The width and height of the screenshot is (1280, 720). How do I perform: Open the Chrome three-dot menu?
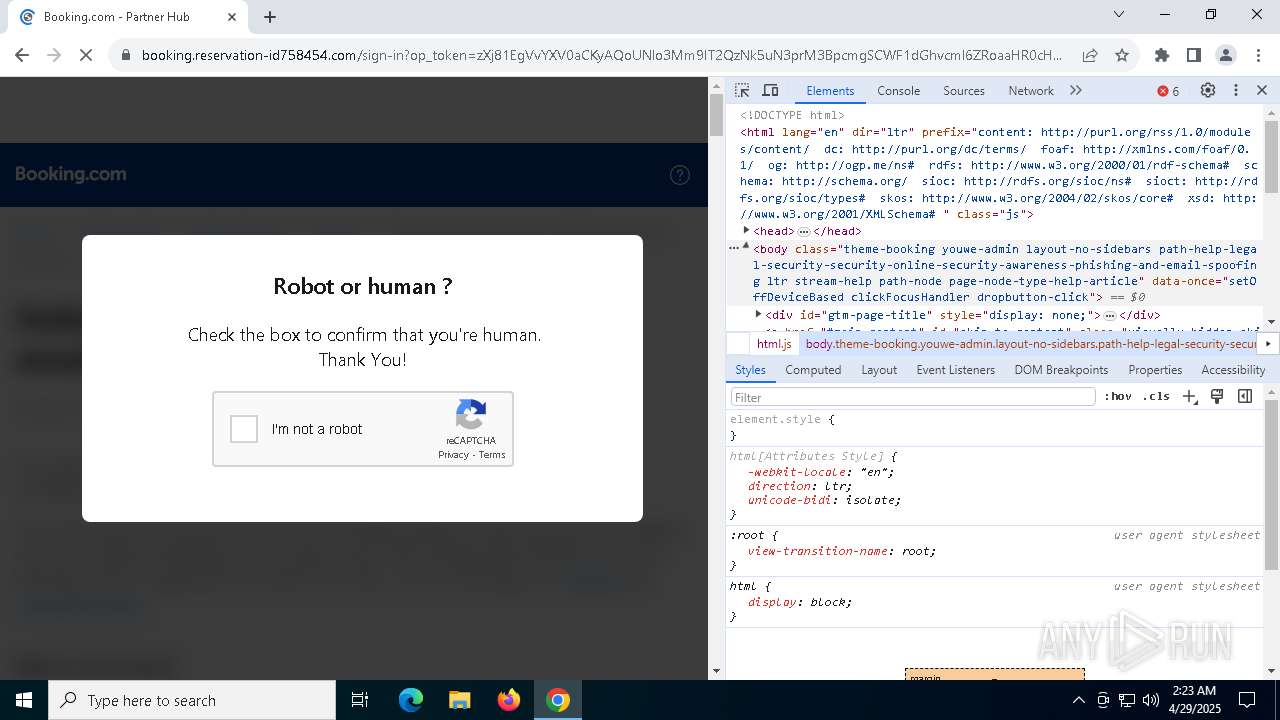tap(1258, 55)
